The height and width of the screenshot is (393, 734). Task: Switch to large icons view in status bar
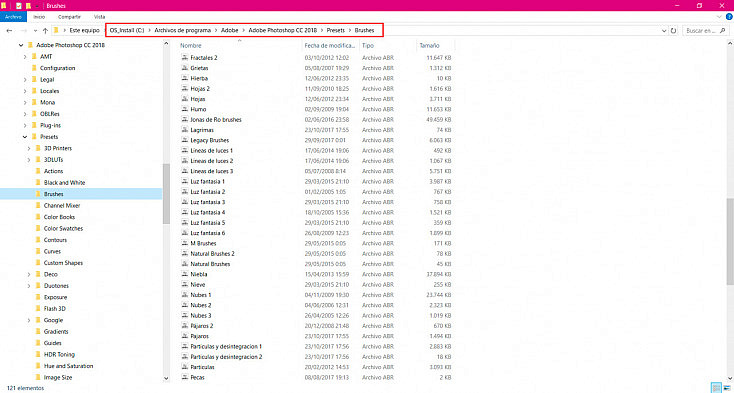click(x=727, y=387)
